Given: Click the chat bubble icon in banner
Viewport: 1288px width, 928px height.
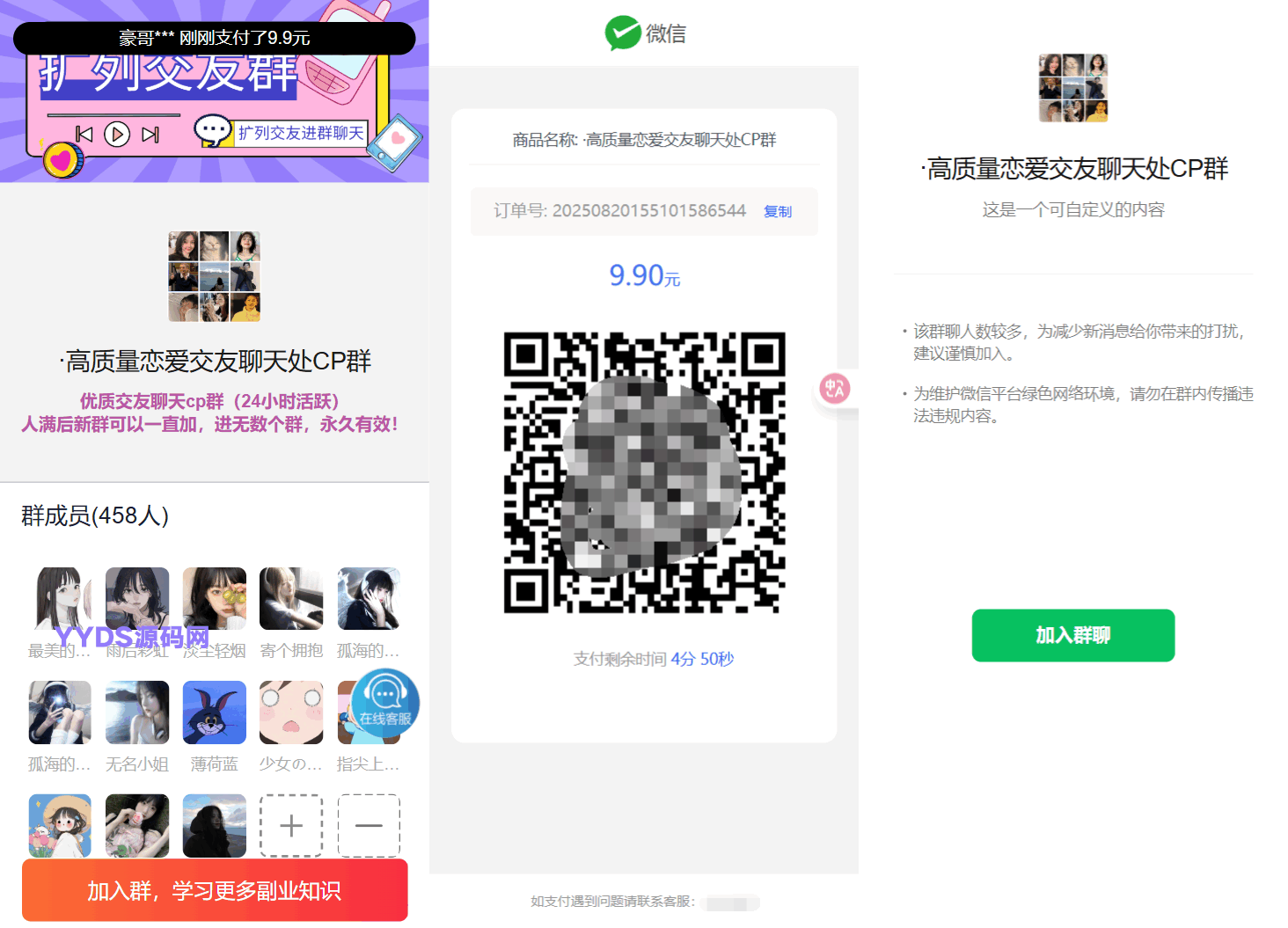Looking at the screenshot, I should (x=213, y=131).
